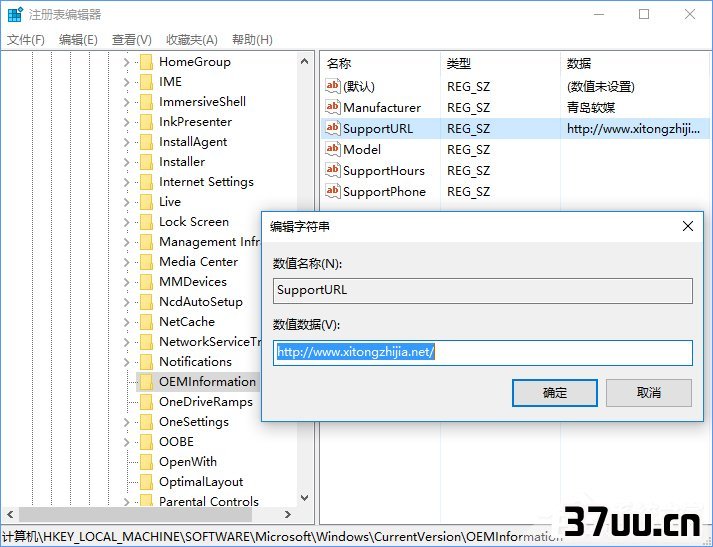Image resolution: width=713 pixels, height=547 pixels.
Task: Click the string icon beside (默认) value
Action: pyautogui.click(x=333, y=86)
